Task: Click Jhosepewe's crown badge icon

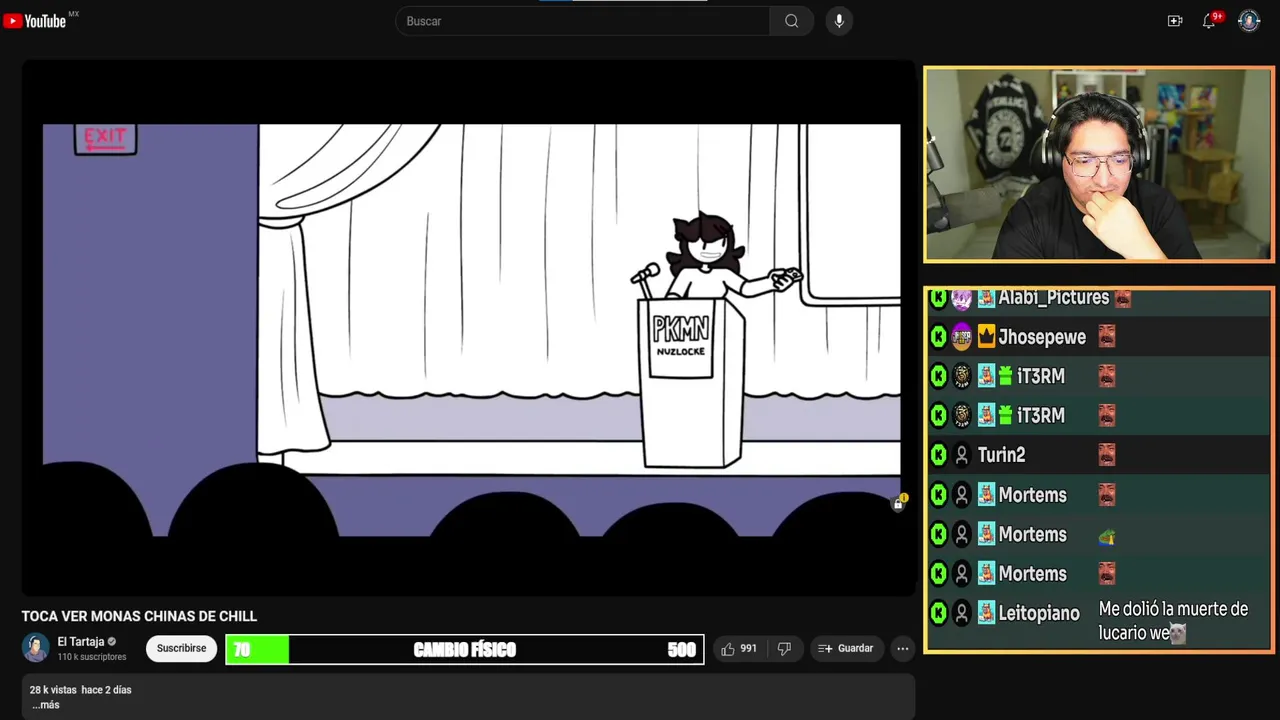Action: (986, 337)
